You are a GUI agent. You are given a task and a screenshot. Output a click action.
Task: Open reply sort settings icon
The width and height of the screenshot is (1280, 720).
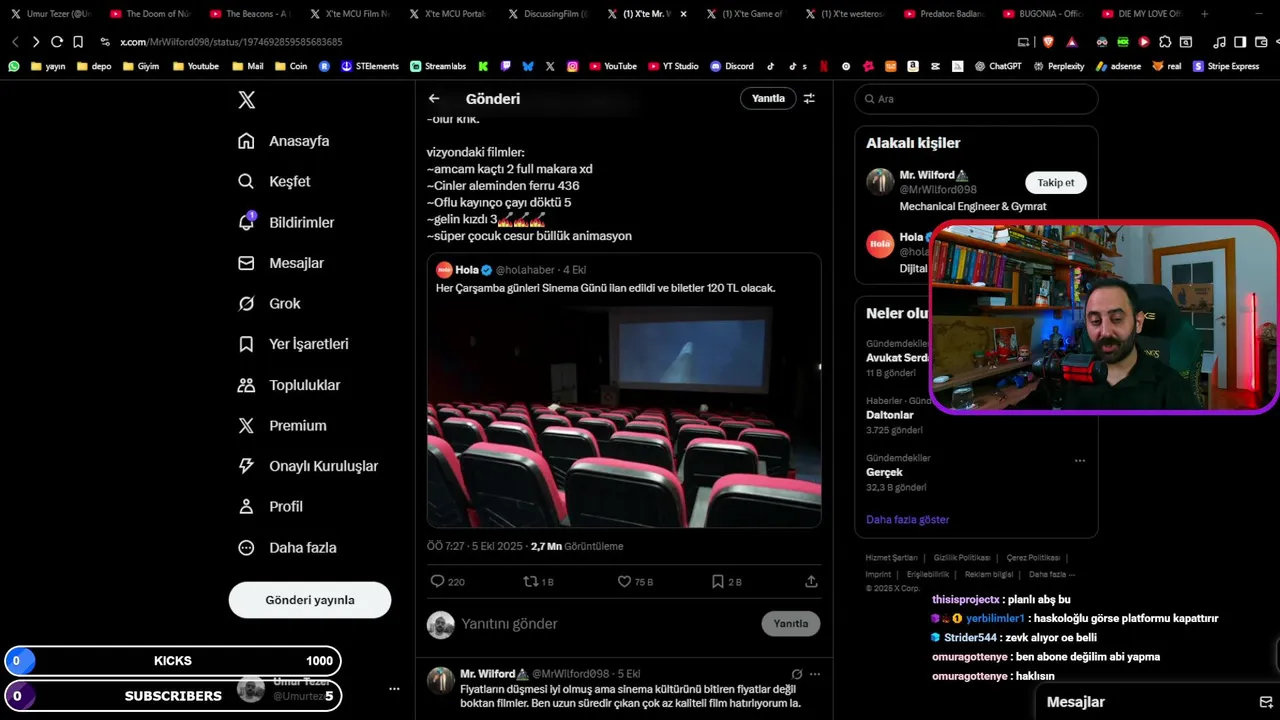[809, 98]
